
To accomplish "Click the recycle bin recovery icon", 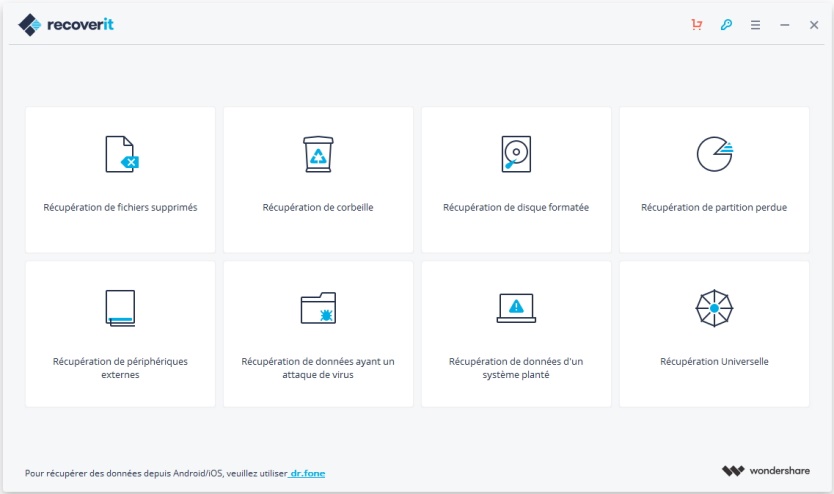I will [x=318, y=154].
